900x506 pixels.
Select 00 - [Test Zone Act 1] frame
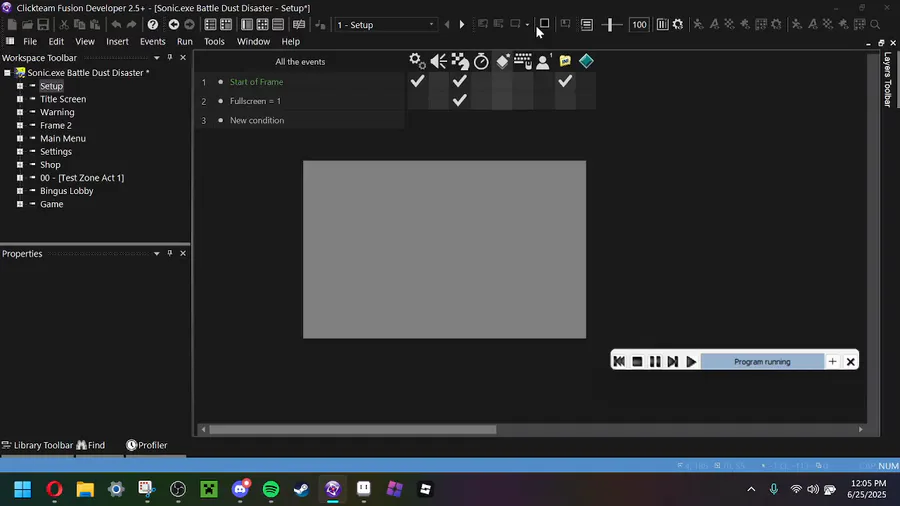tap(82, 178)
